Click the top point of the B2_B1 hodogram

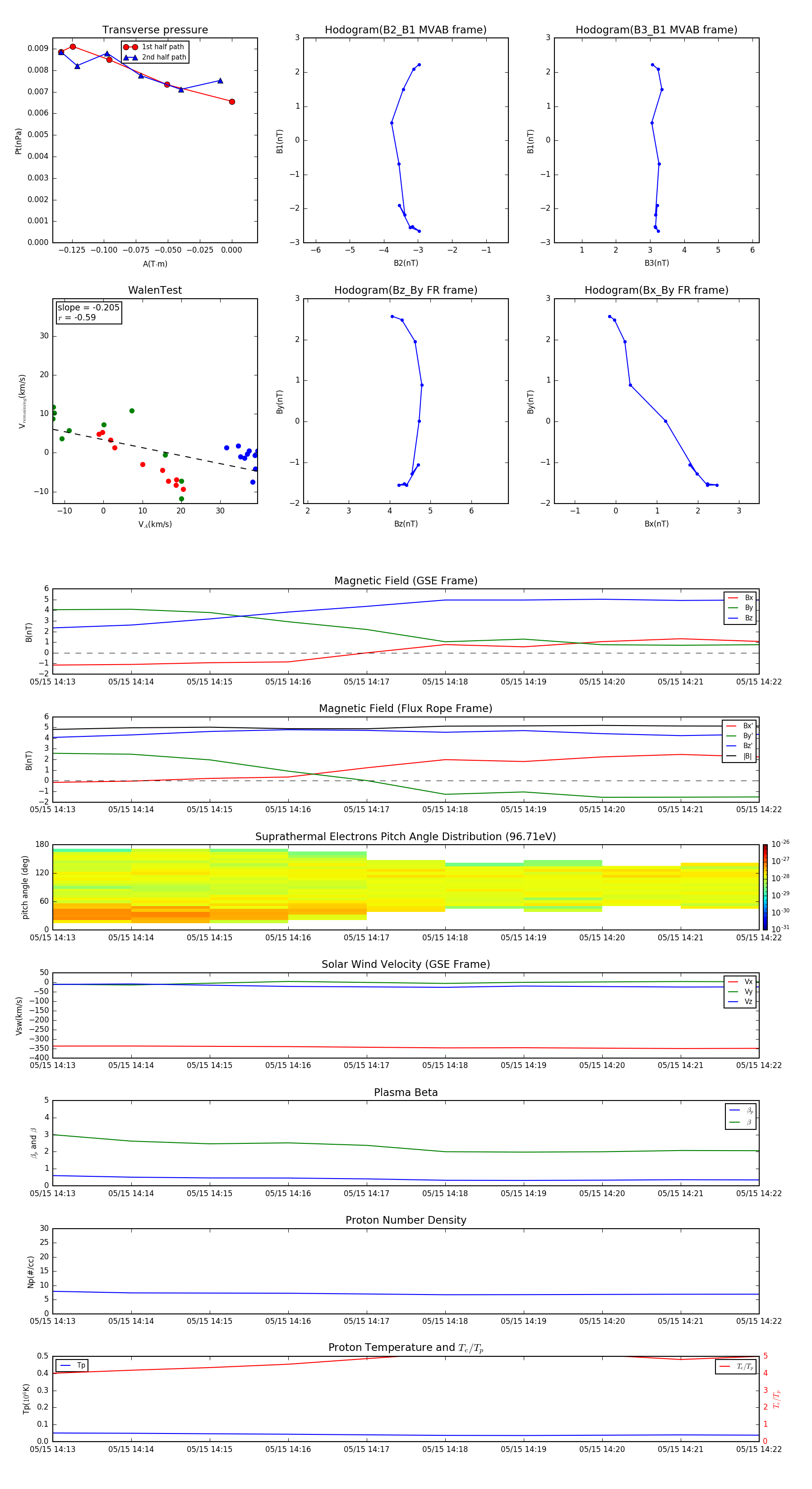[419, 65]
